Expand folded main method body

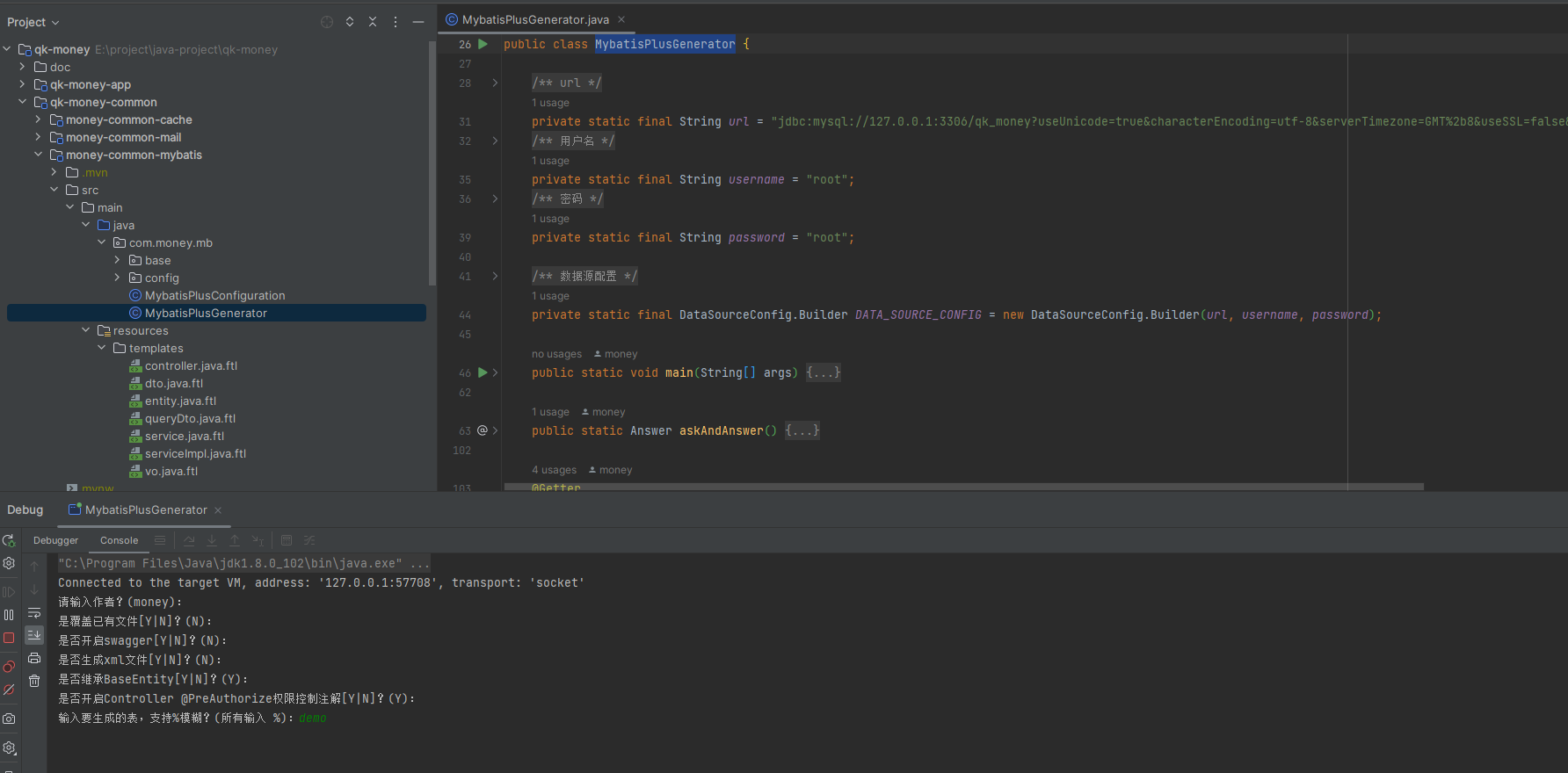coord(824,372)
